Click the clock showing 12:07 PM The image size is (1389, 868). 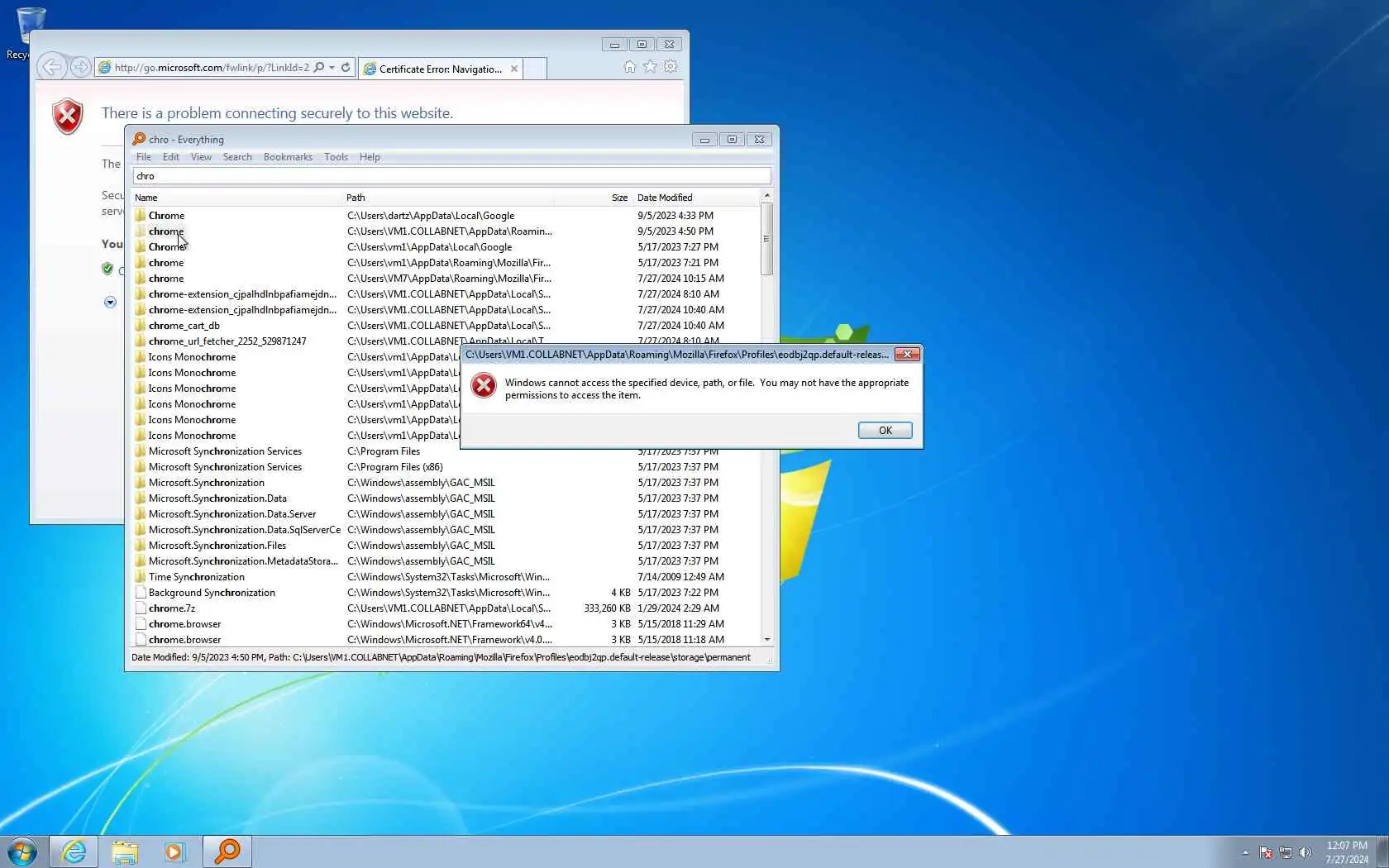(x=1346, y=846)
